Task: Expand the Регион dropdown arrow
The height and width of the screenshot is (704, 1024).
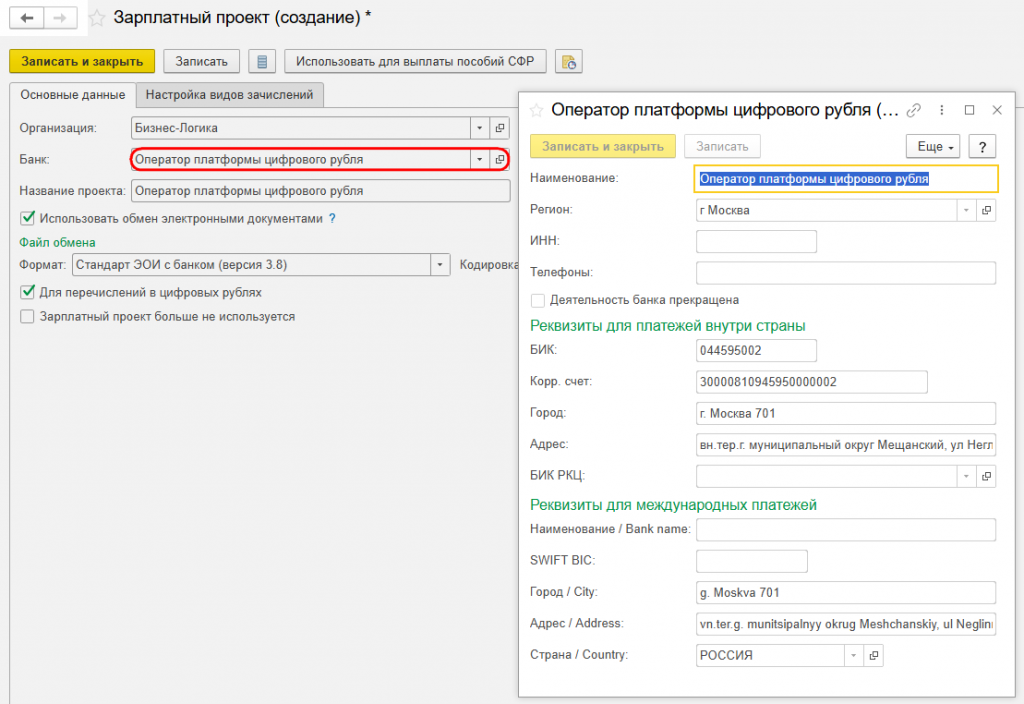Action: tap(967, 210)
